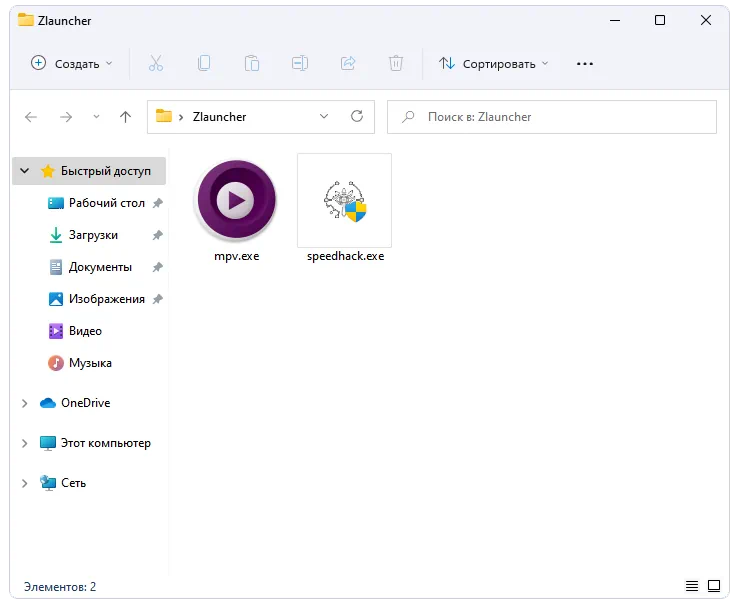Click the mpv.exe file name label
The width and height of the screenshot is (738, 606).
(x=236, y=256)
